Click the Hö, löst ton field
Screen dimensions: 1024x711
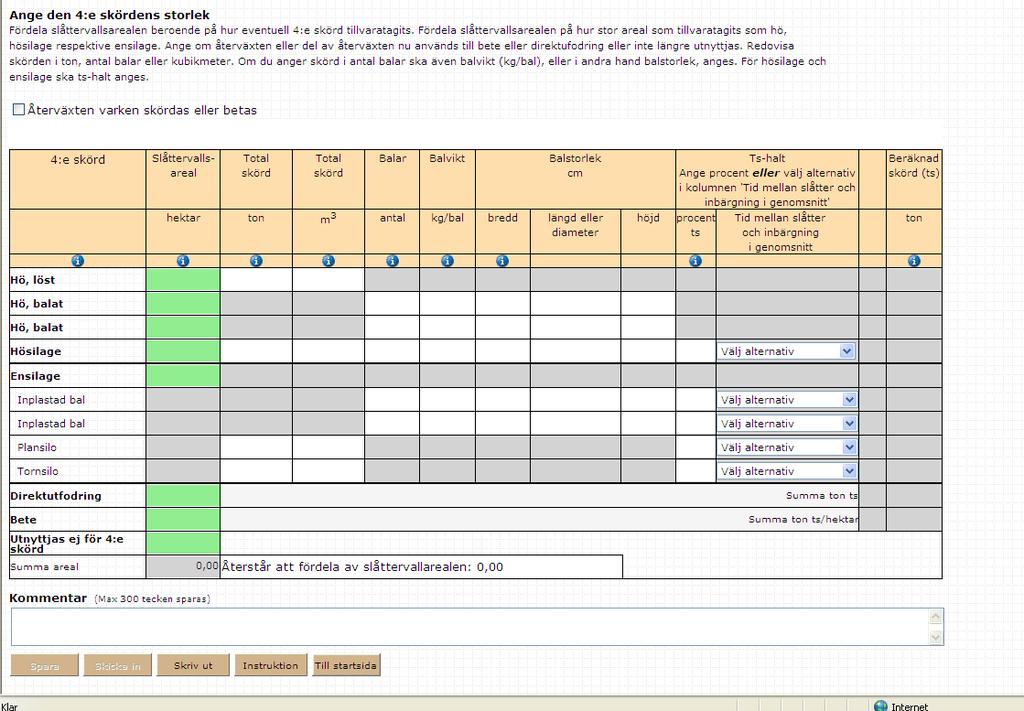pyautogui.click(x=256, y=279)
